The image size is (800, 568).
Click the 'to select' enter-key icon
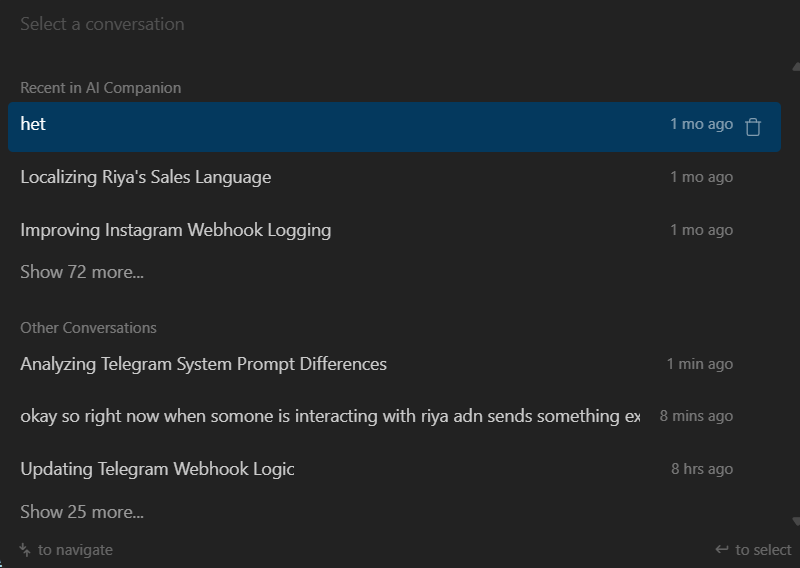721,550
